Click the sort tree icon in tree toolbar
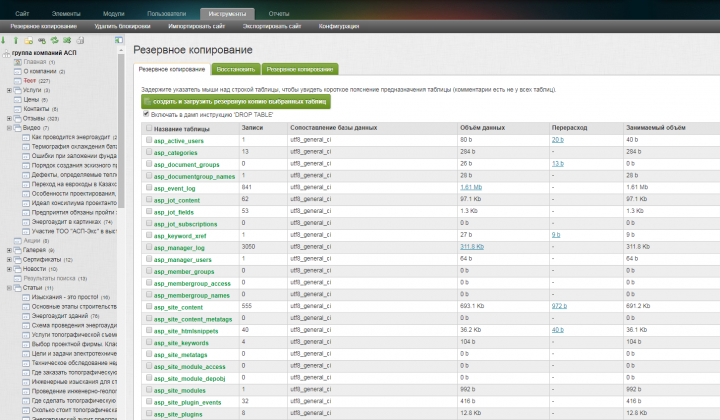The image size is (720, 420). point(67,40)
